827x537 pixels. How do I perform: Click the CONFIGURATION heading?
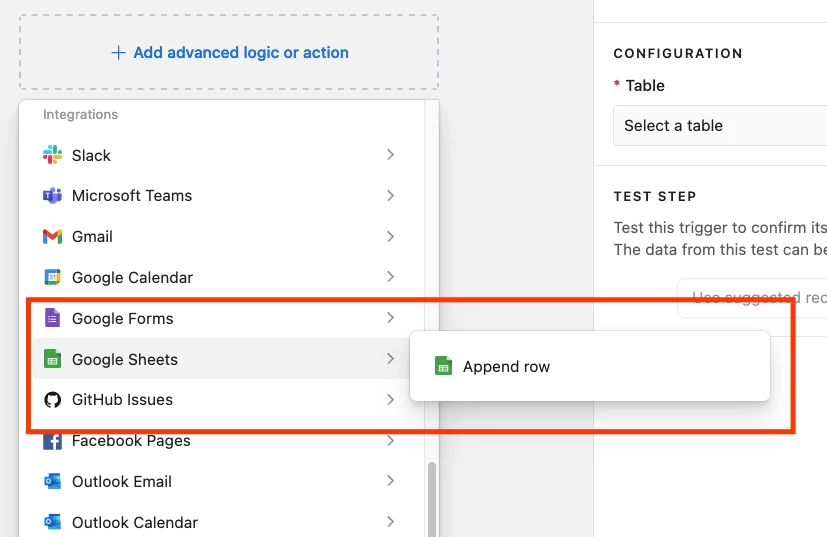coord(678,53)
